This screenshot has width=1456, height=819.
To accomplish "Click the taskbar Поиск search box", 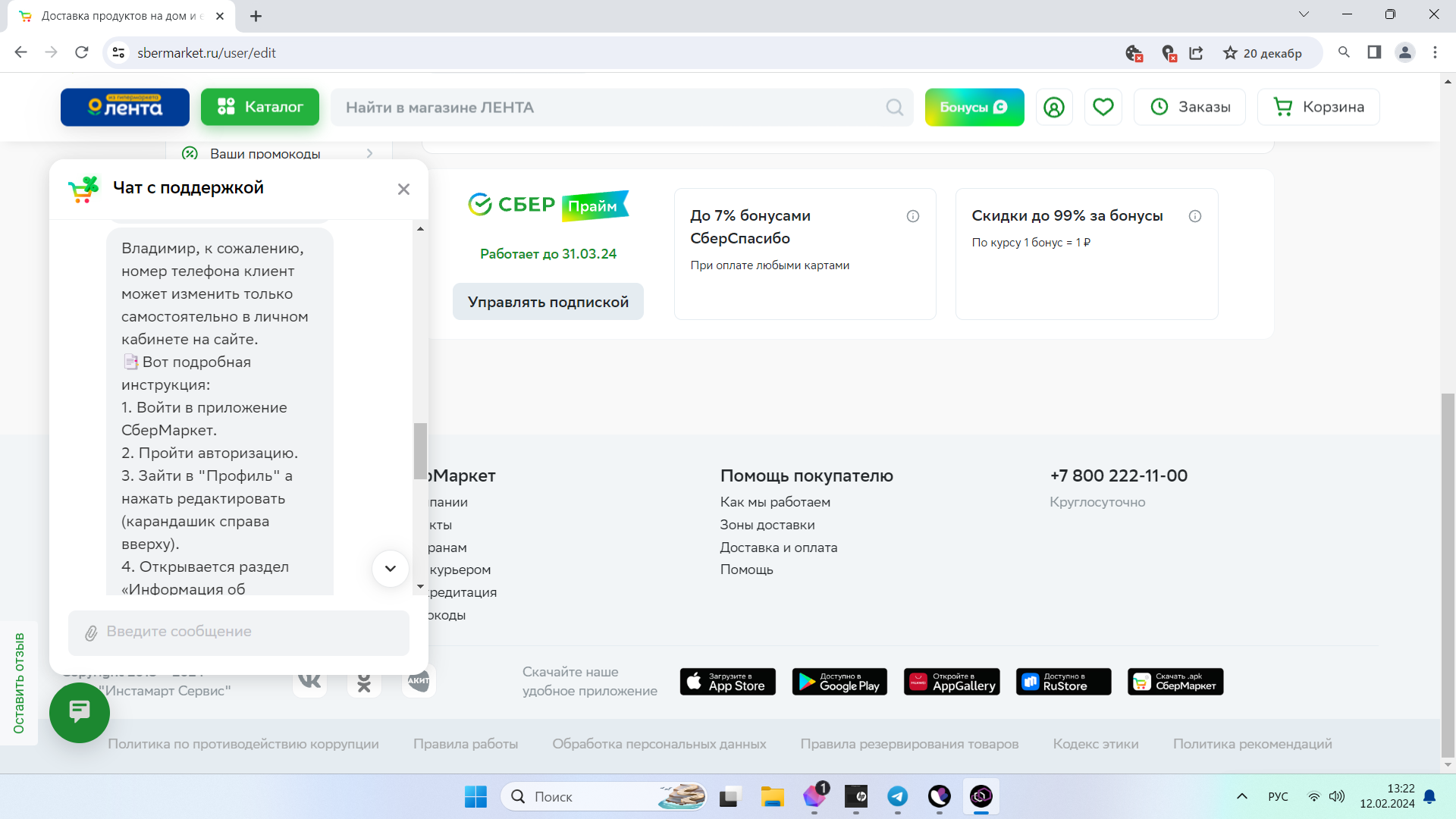I will click(x=604, y=797).
